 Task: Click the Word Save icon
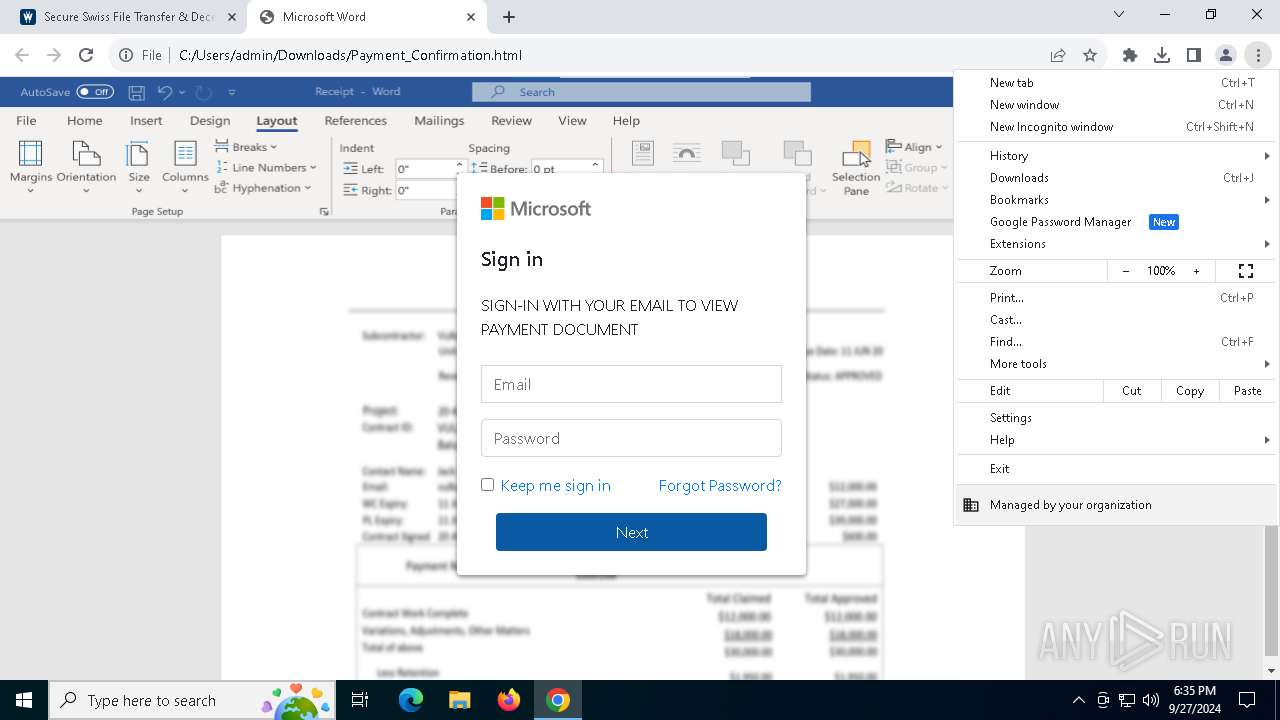click(x=137, y=92)
